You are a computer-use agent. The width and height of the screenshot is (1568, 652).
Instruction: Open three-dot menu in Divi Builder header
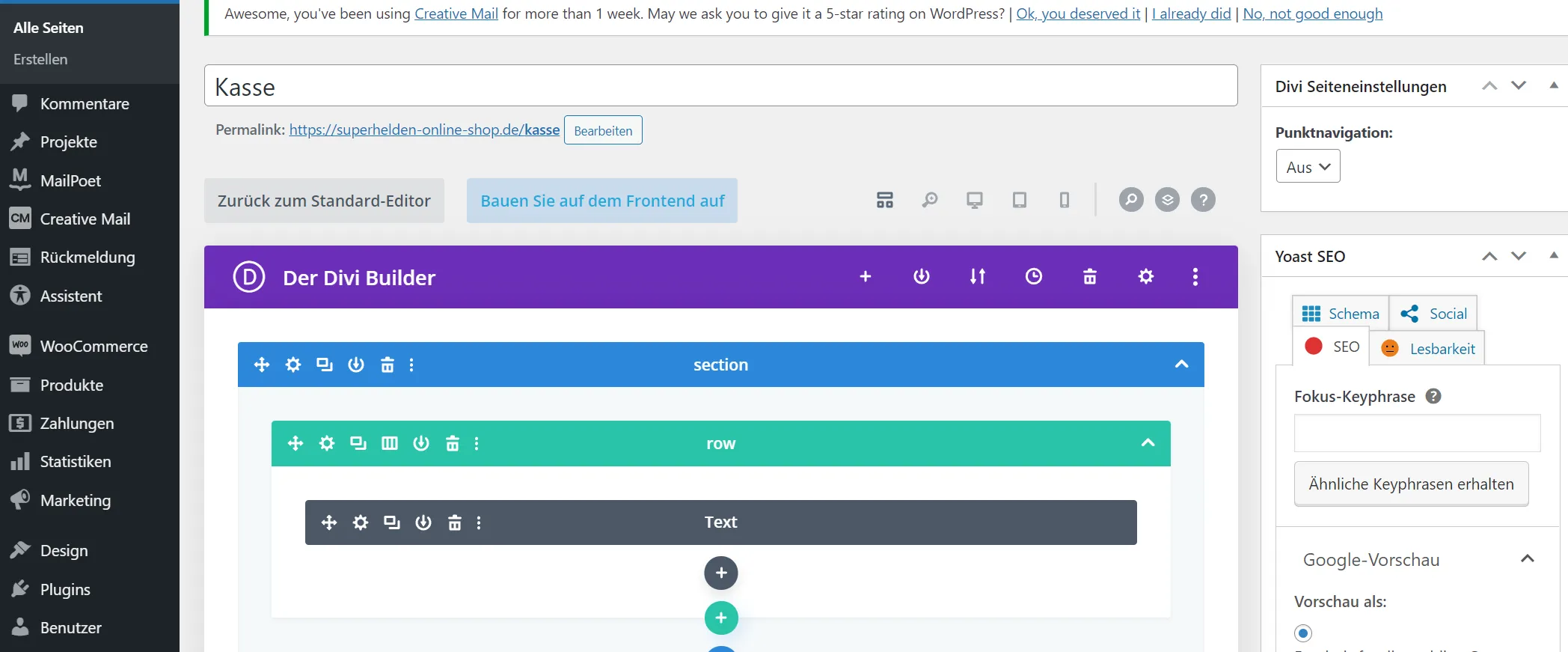coord(1195,277)
